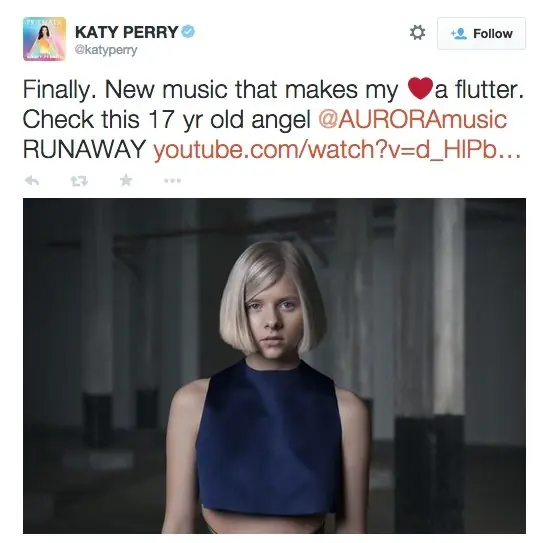The image size is (540, 543).
Task: Click the KATY PERRY display name
Action: (126, 32)
